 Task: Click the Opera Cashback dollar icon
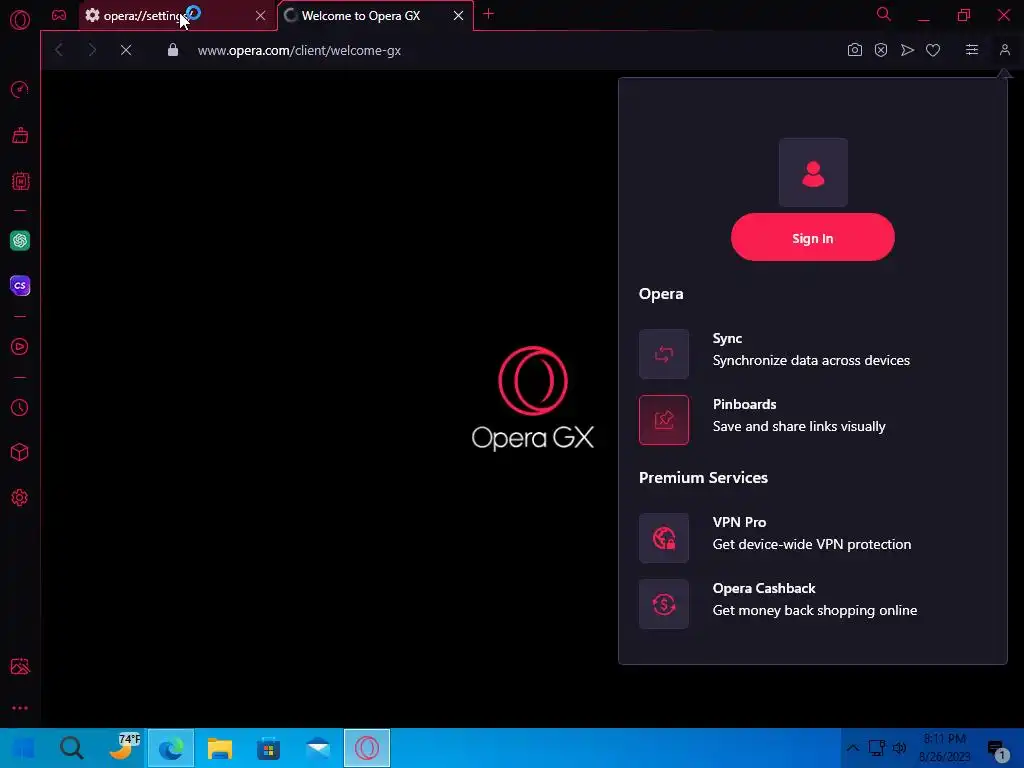[x=664, y=604]
